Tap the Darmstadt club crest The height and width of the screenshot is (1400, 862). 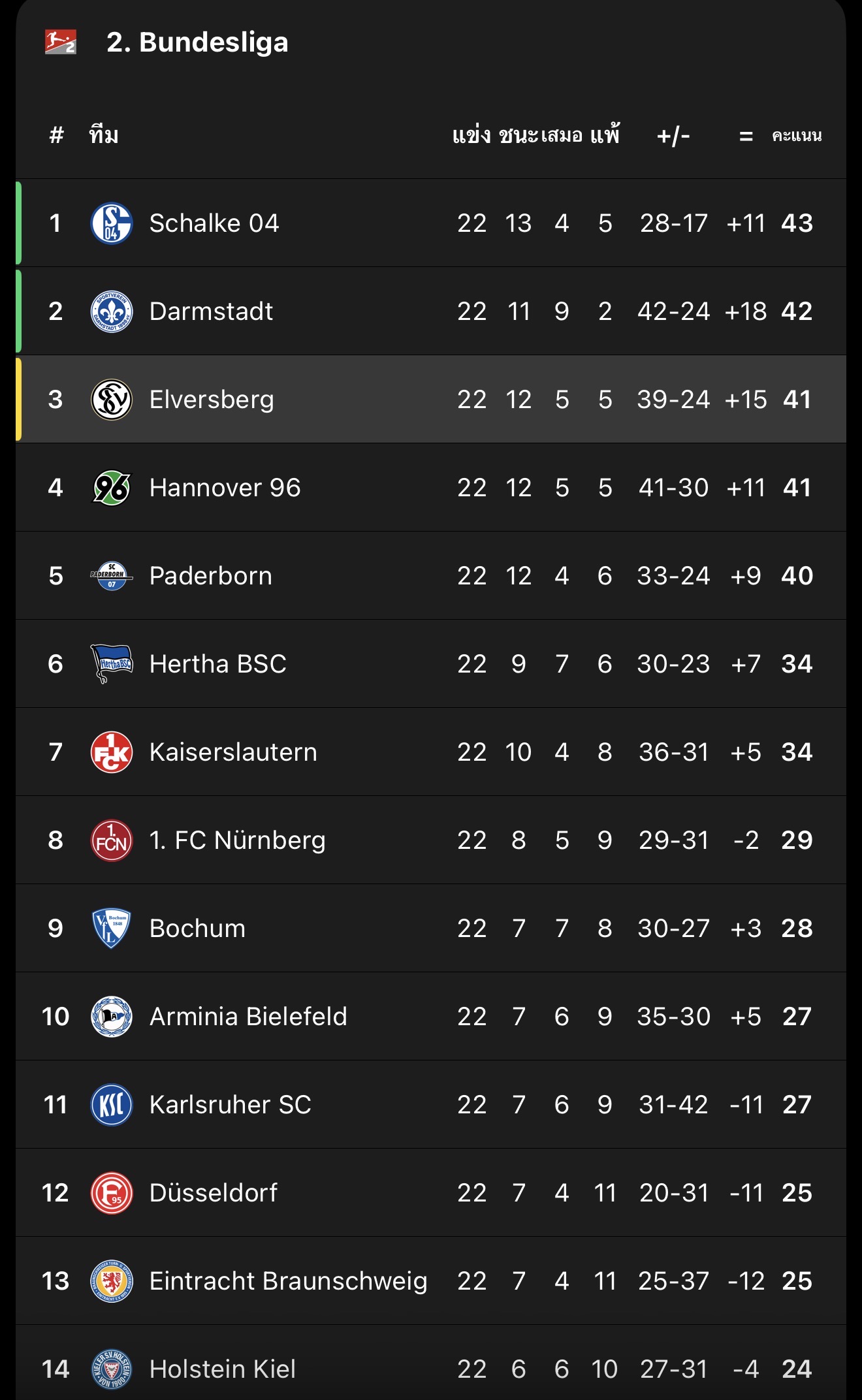[112, 311]
